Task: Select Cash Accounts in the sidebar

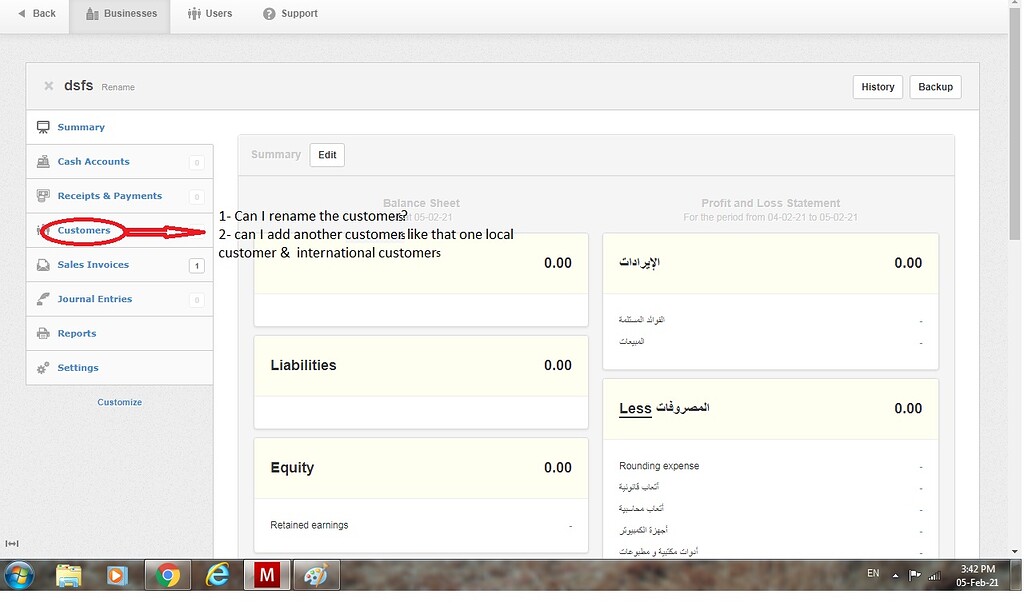Action: (x=94, y=161)
